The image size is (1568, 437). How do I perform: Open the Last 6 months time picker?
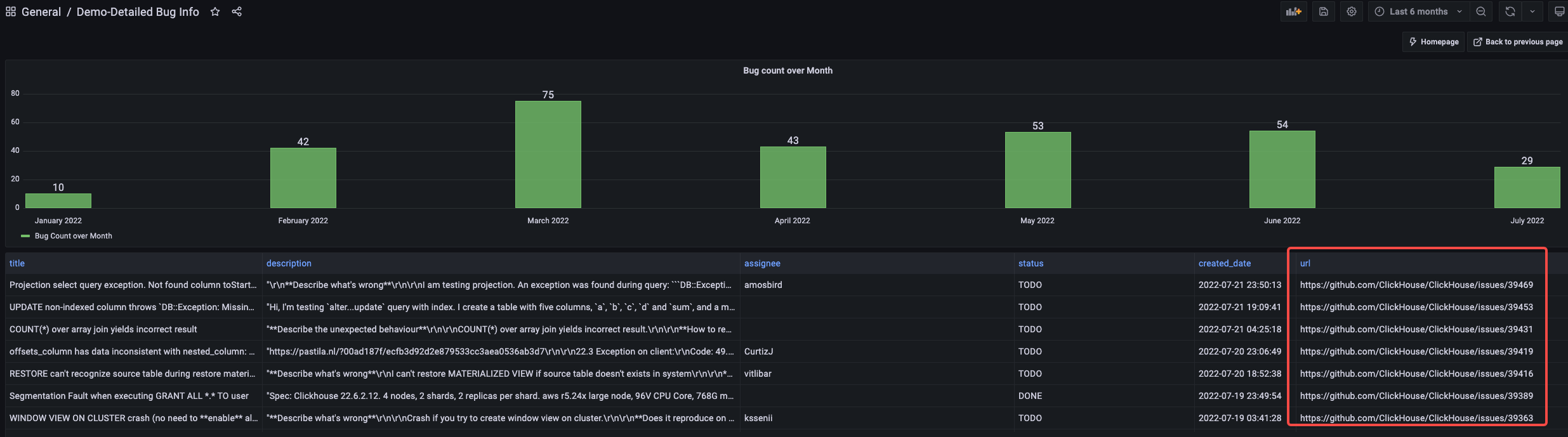[x=1418, y=11]
